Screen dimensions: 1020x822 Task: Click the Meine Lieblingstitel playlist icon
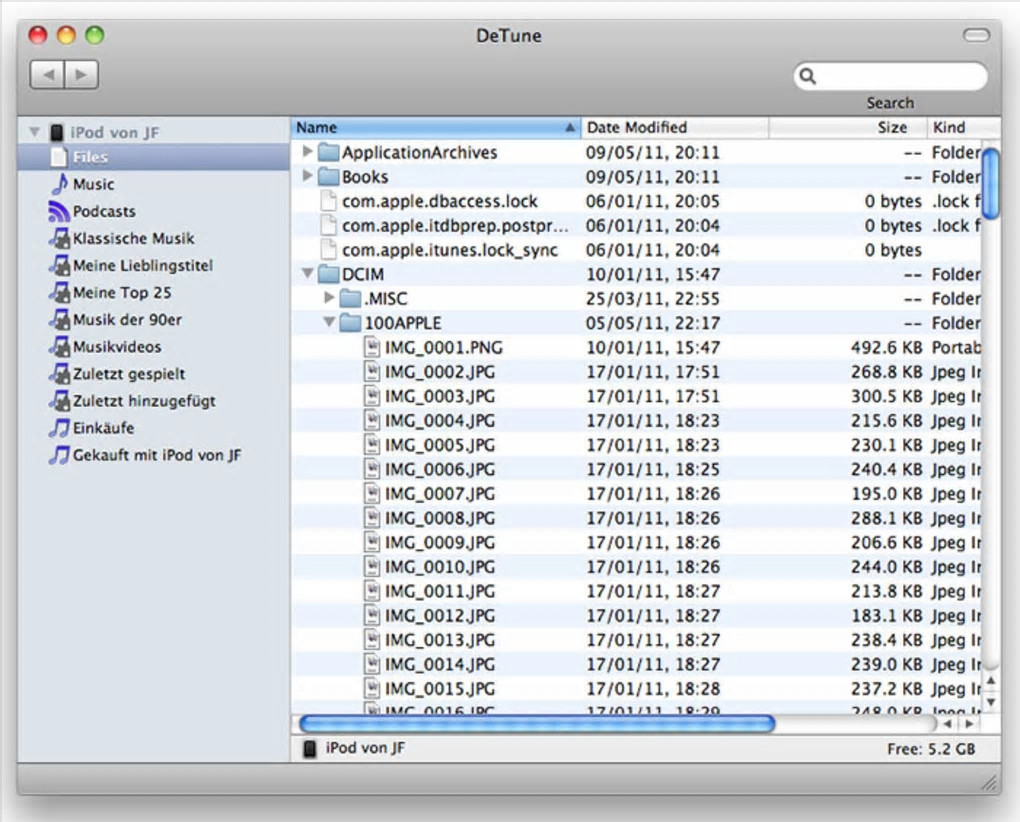point(59,265)
